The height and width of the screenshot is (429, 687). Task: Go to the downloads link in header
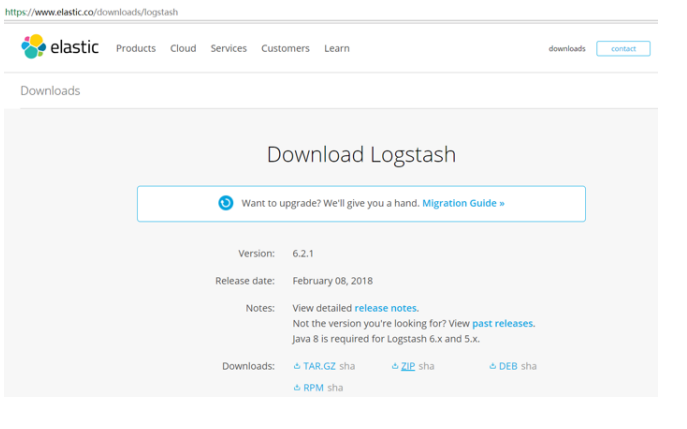click(x=566, y=48)
